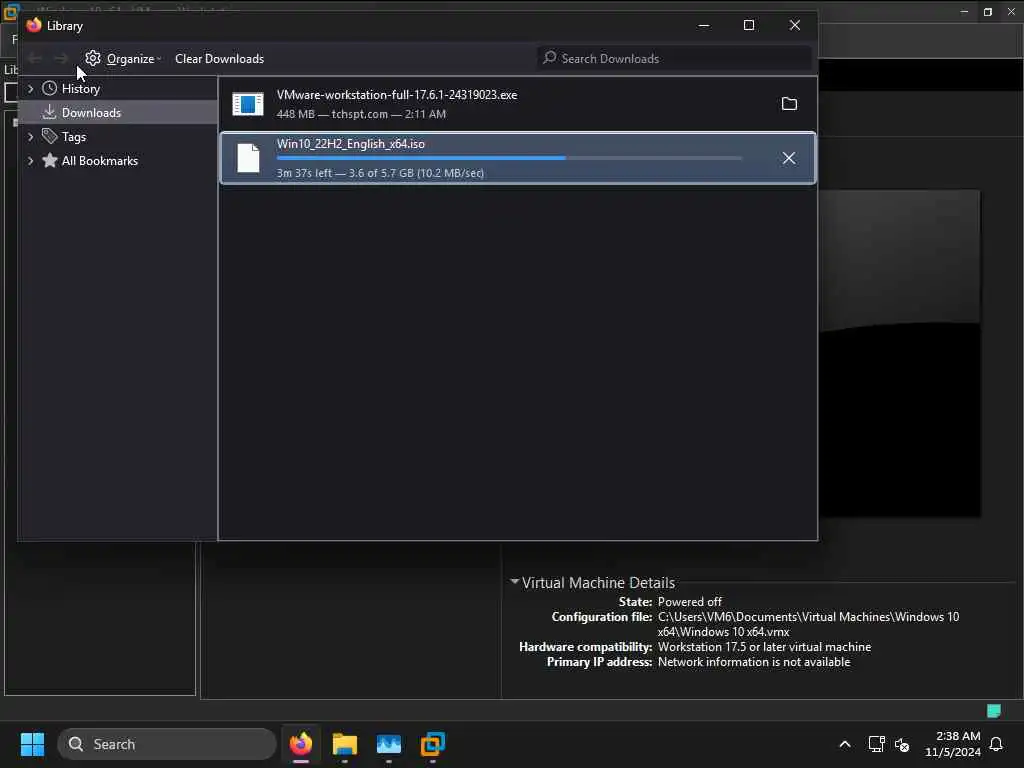Cancel the Win10_22H2 ISO download
Image resolution: width=1024 pixels, height=768 pixels.
tap(789, 158)
